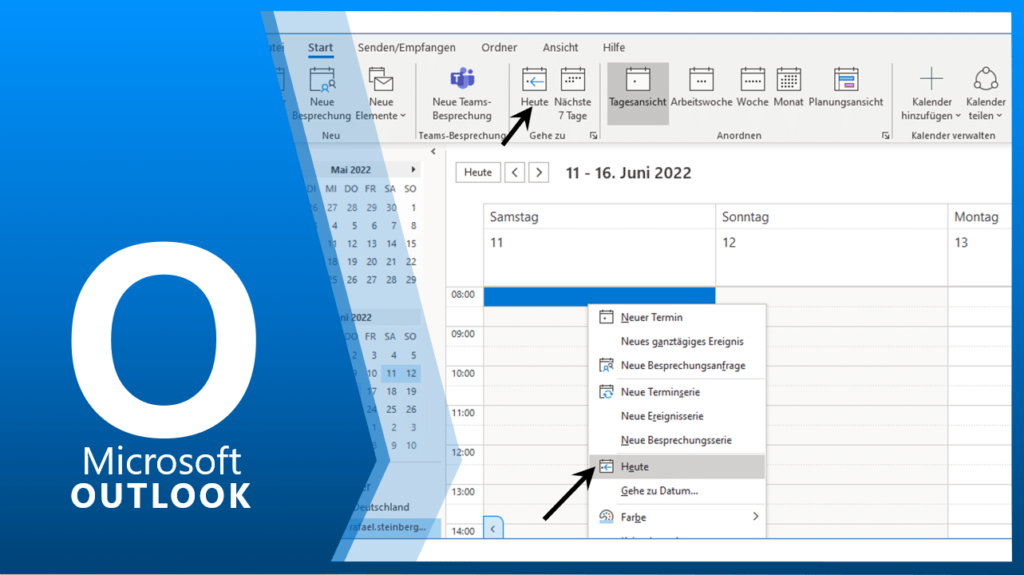Screen dimensions: 1024x575
Task: Create a Neue Teams-Besprechung
Action: pyautogui.click(x=462, y=95)
